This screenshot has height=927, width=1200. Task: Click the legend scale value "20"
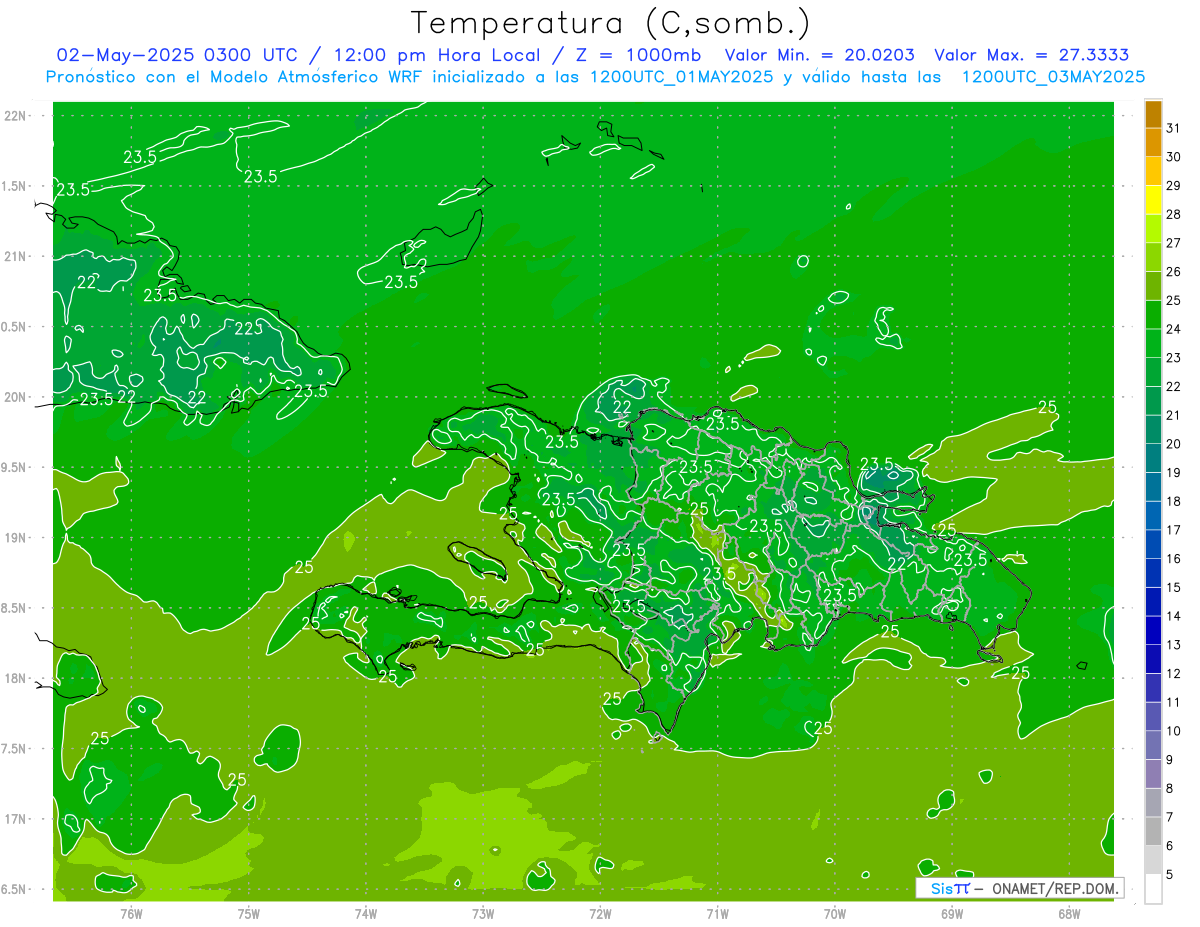click(x=1174, y=444)
